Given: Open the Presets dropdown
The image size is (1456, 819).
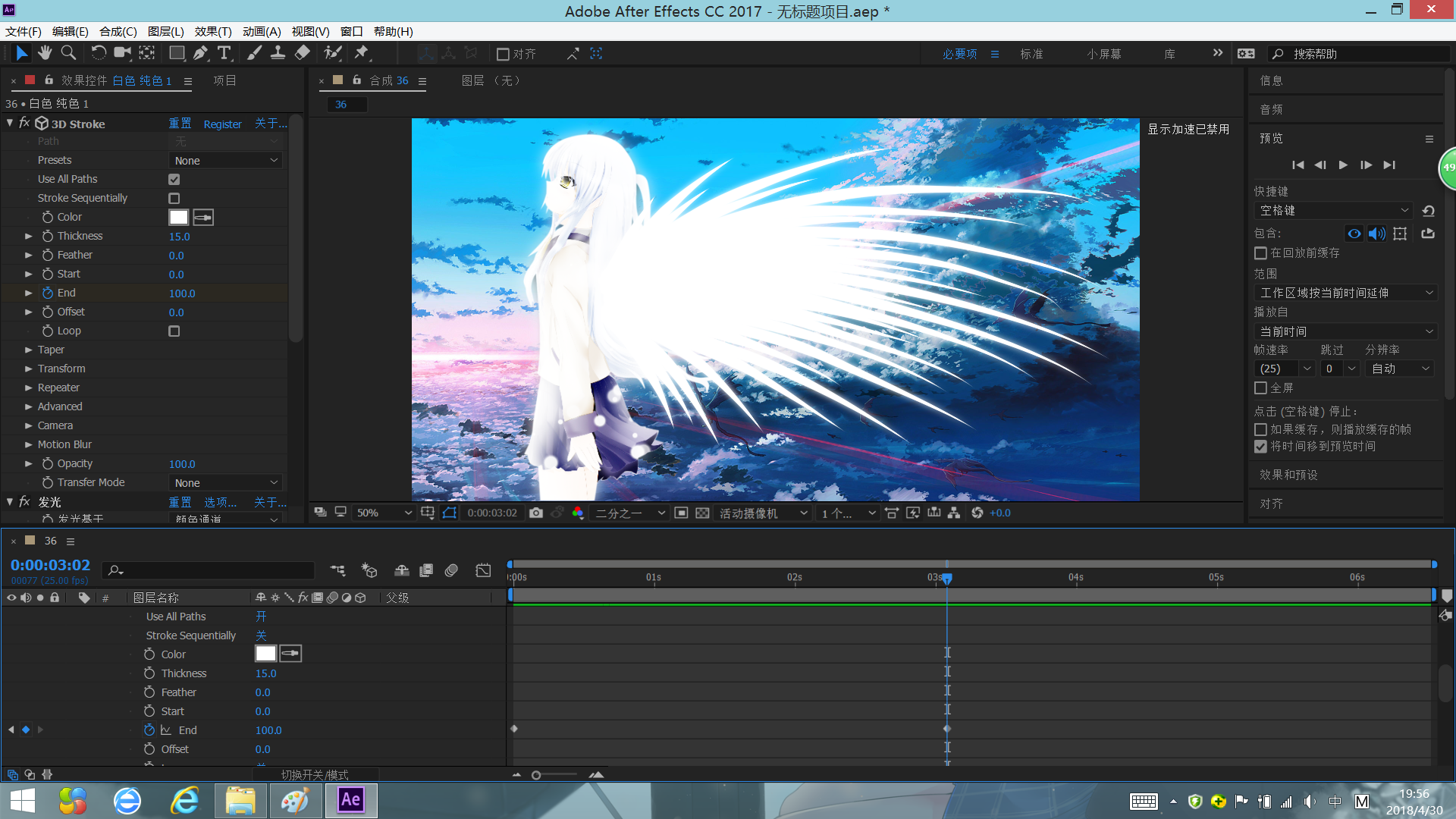Looking at the screenshot, I should pyautogui.click(x=225, y=161).
